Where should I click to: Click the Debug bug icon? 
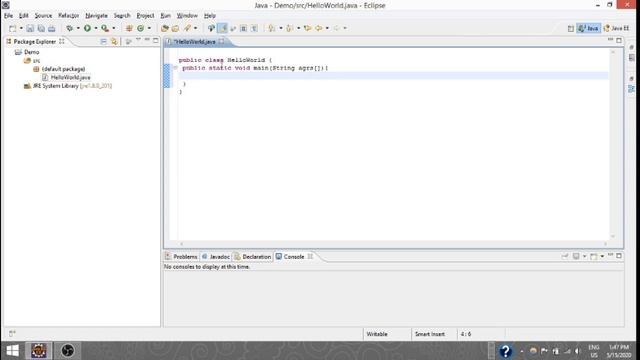click(70, 28)
